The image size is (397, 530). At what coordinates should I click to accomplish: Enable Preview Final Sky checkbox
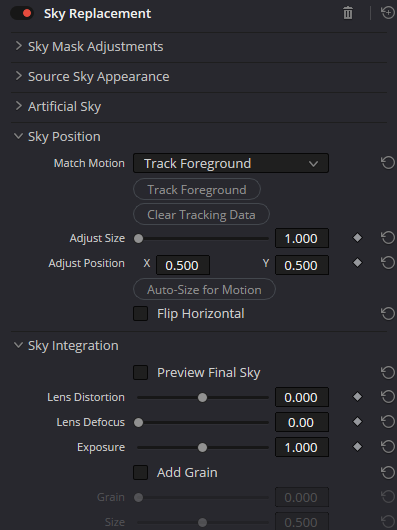pyautogui.click(x=141, y=372)
